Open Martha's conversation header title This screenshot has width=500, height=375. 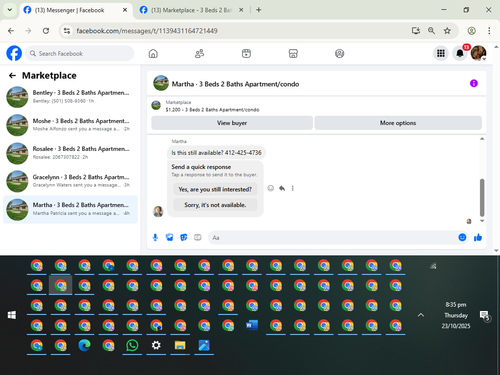[x=235, y=84]
